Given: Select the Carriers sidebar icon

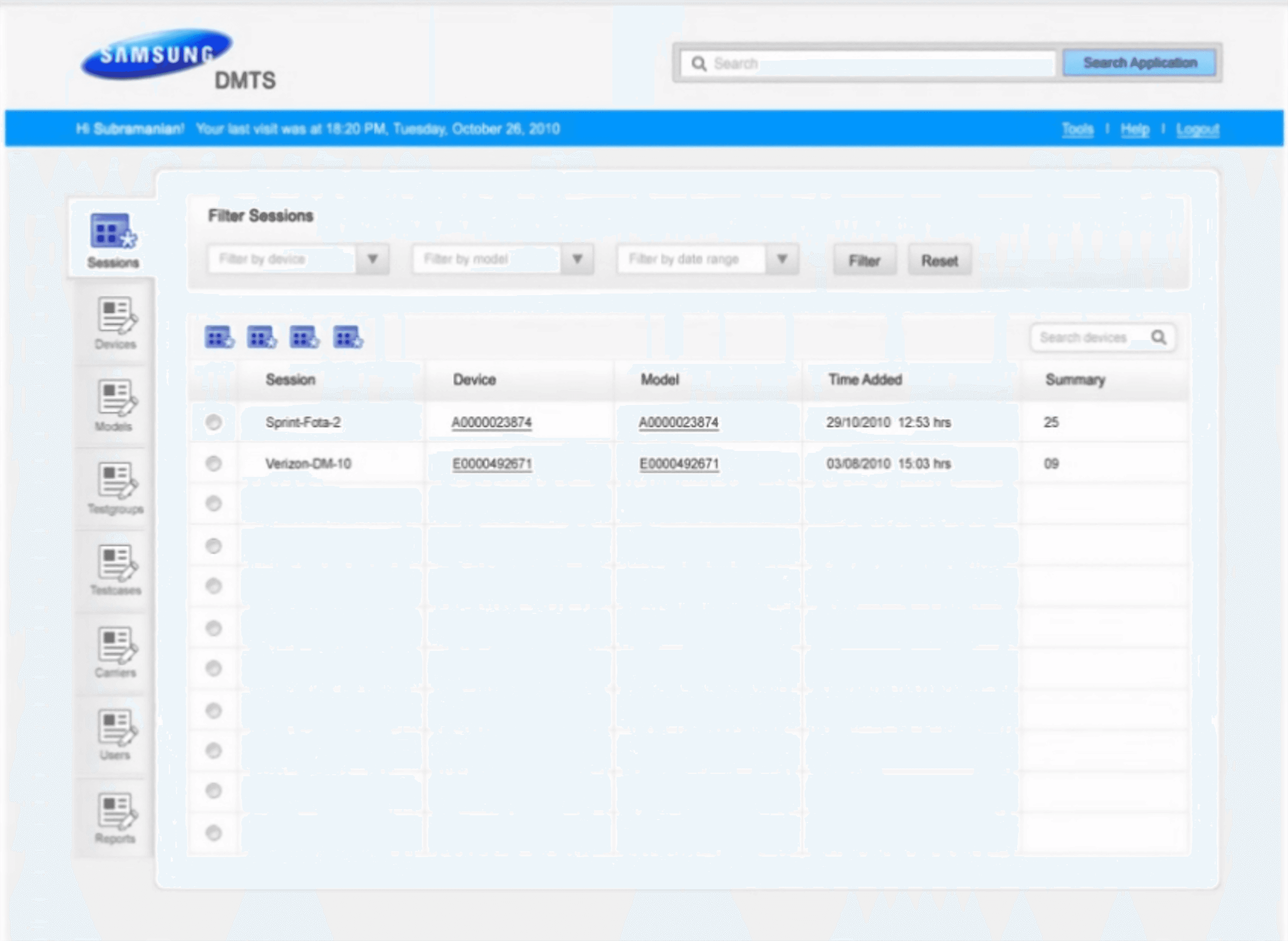Looking at the screenshot, I should click(x=116, y=645).
